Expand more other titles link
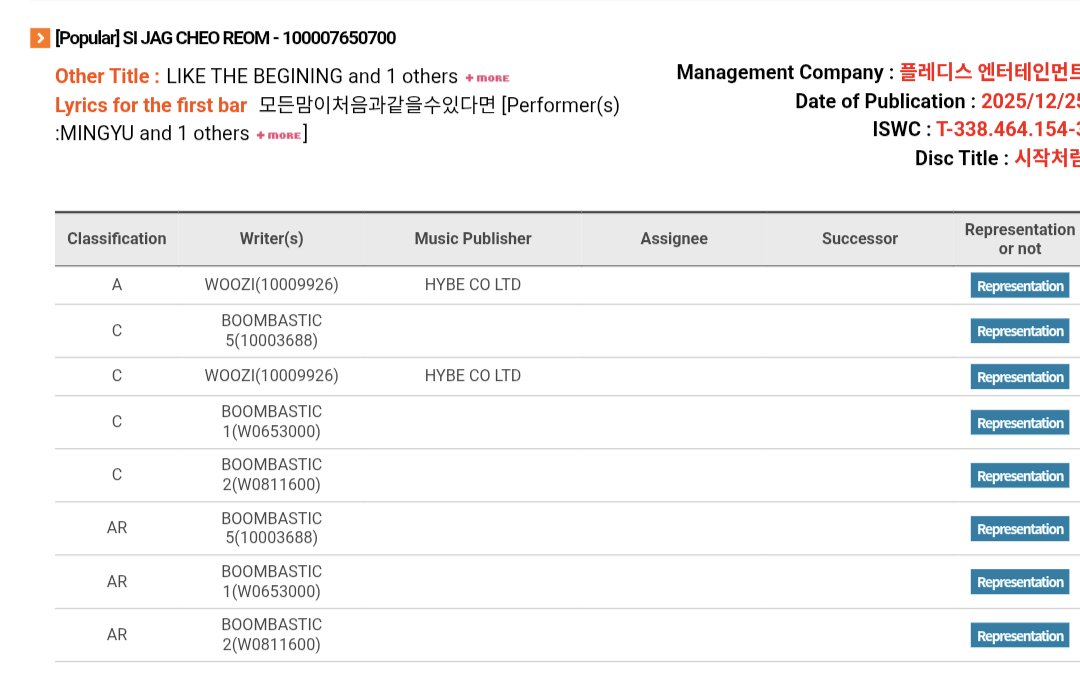The height and width of the screenshot is (686, 1080). 487,78
